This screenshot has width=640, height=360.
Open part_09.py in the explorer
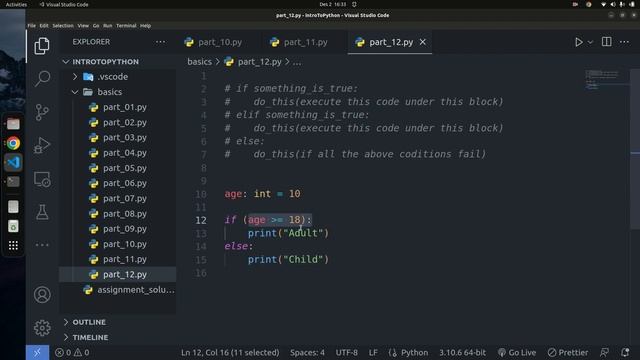click(x=124, y=229)
